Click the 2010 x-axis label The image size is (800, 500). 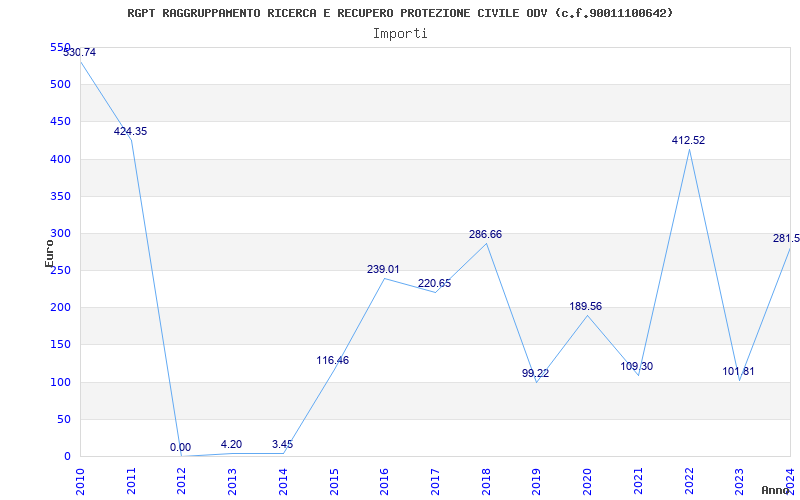point(80,482)
